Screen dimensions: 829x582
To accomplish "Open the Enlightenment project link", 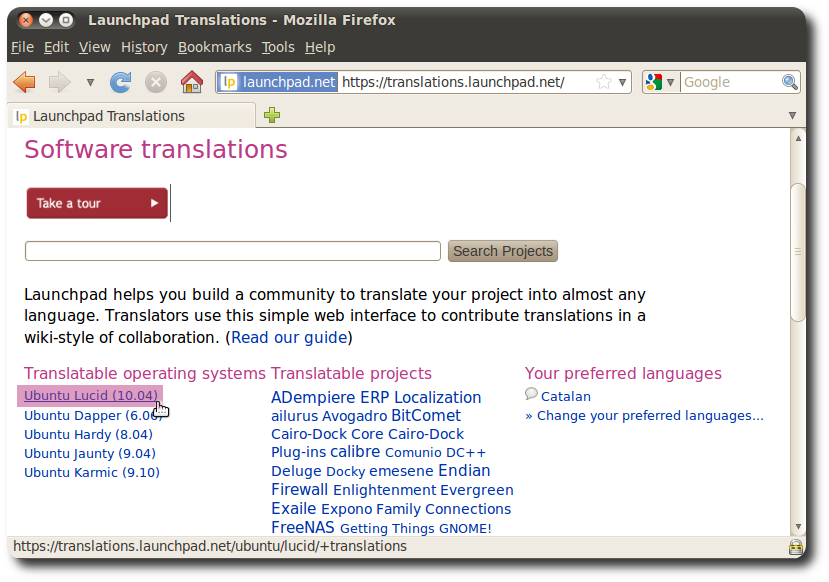I will coord(385,490).
